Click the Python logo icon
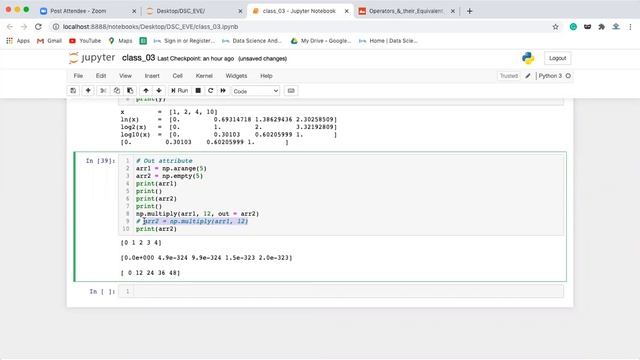This screenshot has height=360, width=640. coord(528,58)
